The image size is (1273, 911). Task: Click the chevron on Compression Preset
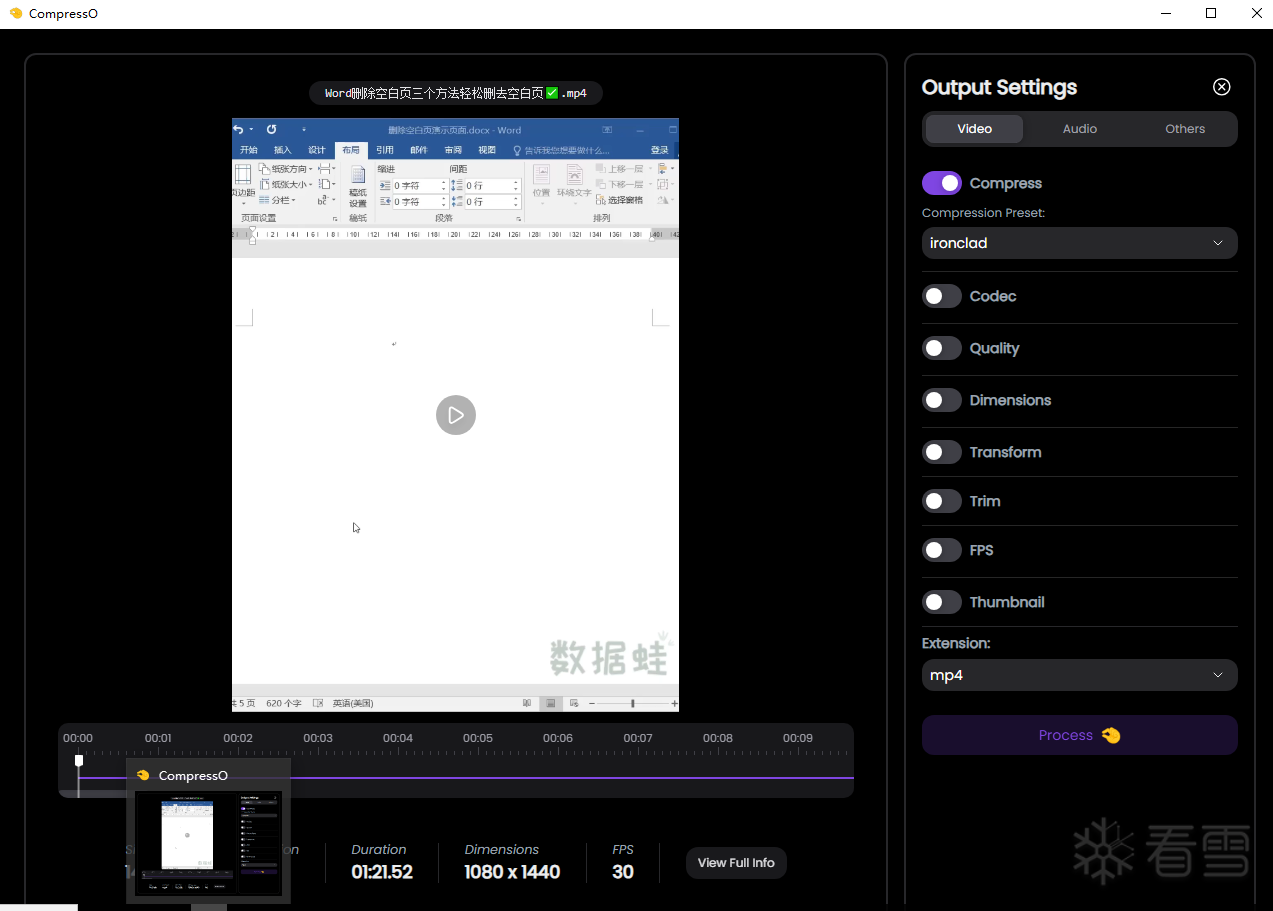click(x=1217, y=243)
